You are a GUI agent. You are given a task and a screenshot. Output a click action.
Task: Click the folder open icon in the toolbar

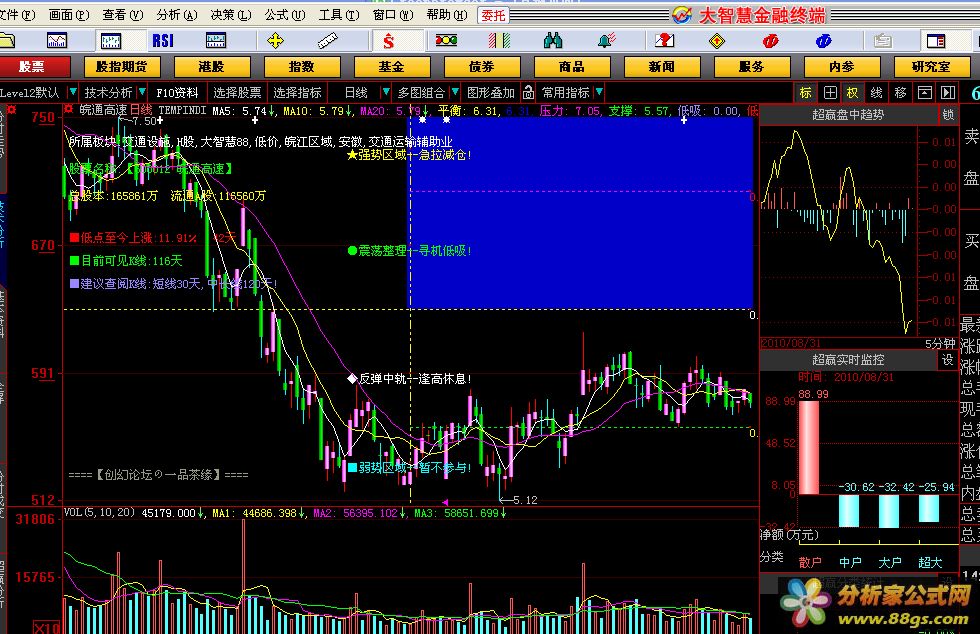[x=6, y=41]
